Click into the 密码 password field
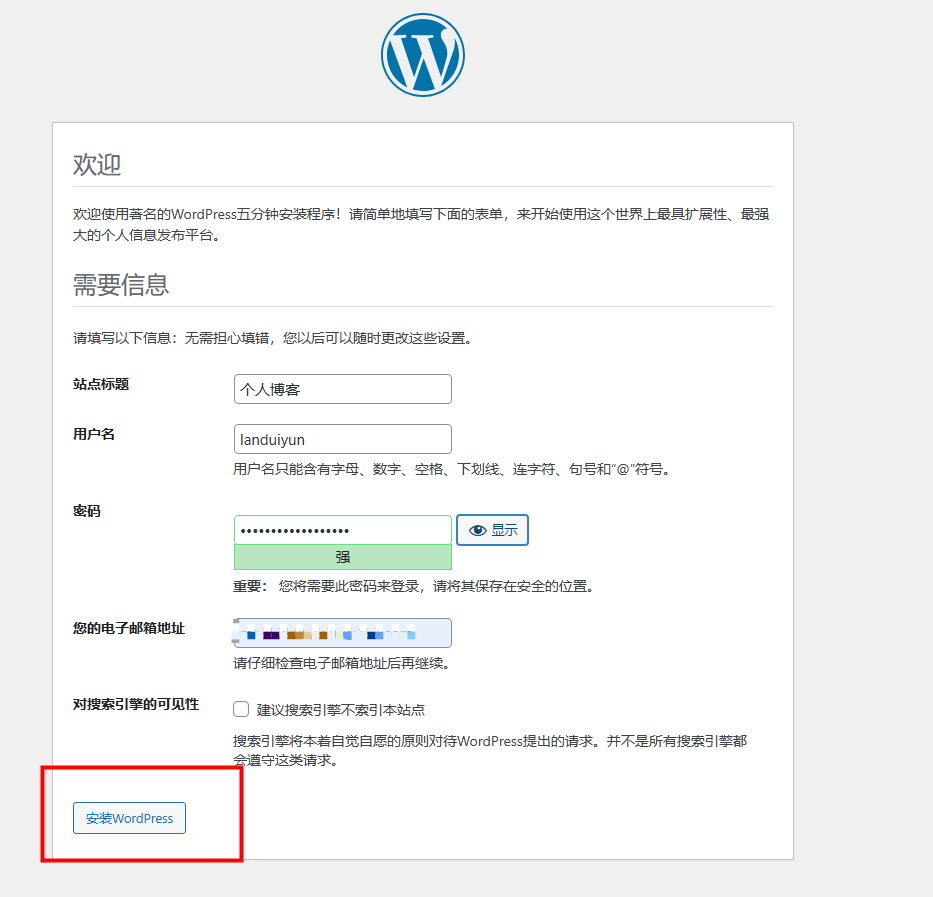Image resolution: width=933 pixels, height=897 pixels. pyautogui.click(x=343, y=530)
